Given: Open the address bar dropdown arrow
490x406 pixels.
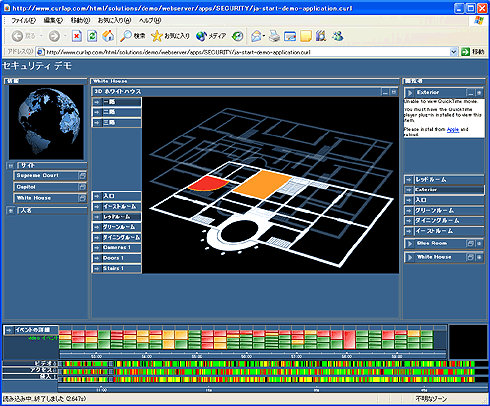Looking at the screenshot, I should pos(453,52).
